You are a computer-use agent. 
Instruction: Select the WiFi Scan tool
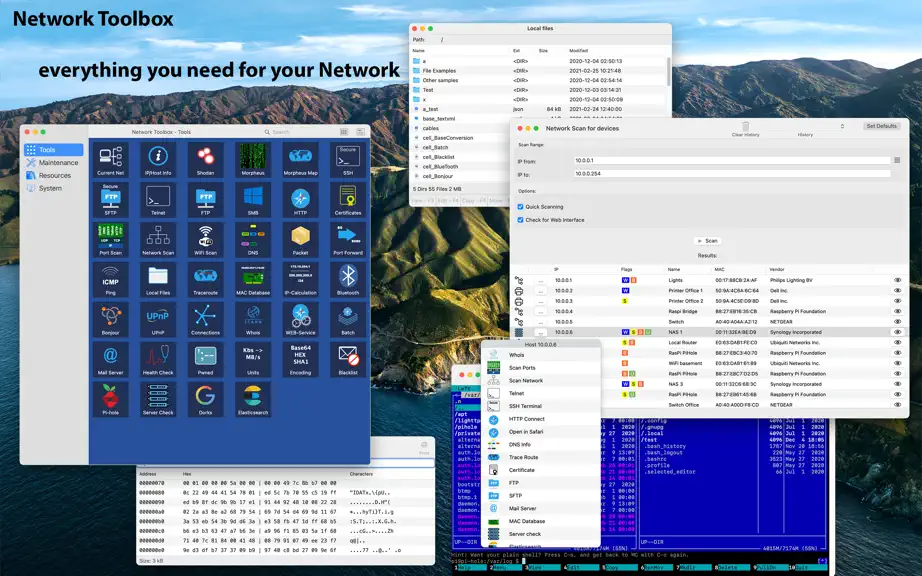205,239
